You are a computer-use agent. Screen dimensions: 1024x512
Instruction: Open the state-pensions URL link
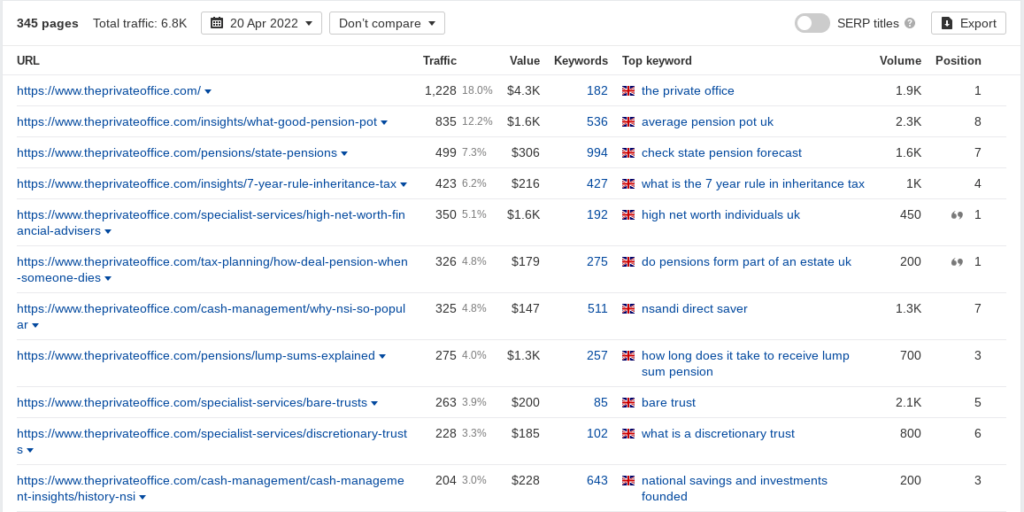coord(177,153)
